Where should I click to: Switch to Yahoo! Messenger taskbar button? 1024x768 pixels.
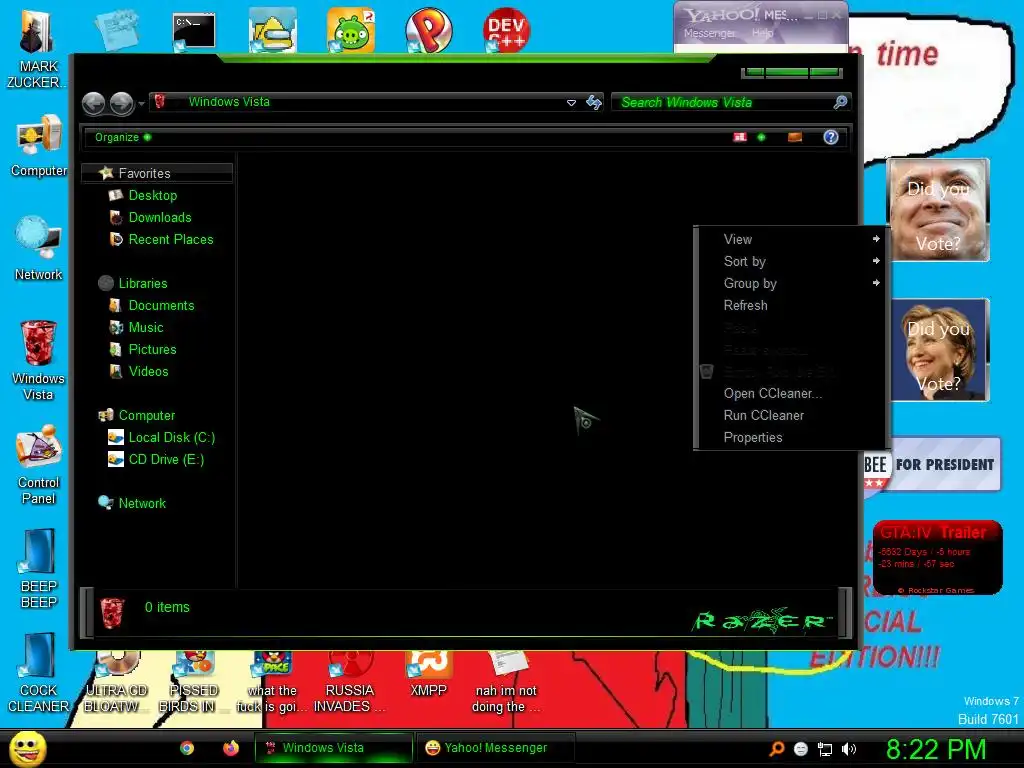point(496,748)
